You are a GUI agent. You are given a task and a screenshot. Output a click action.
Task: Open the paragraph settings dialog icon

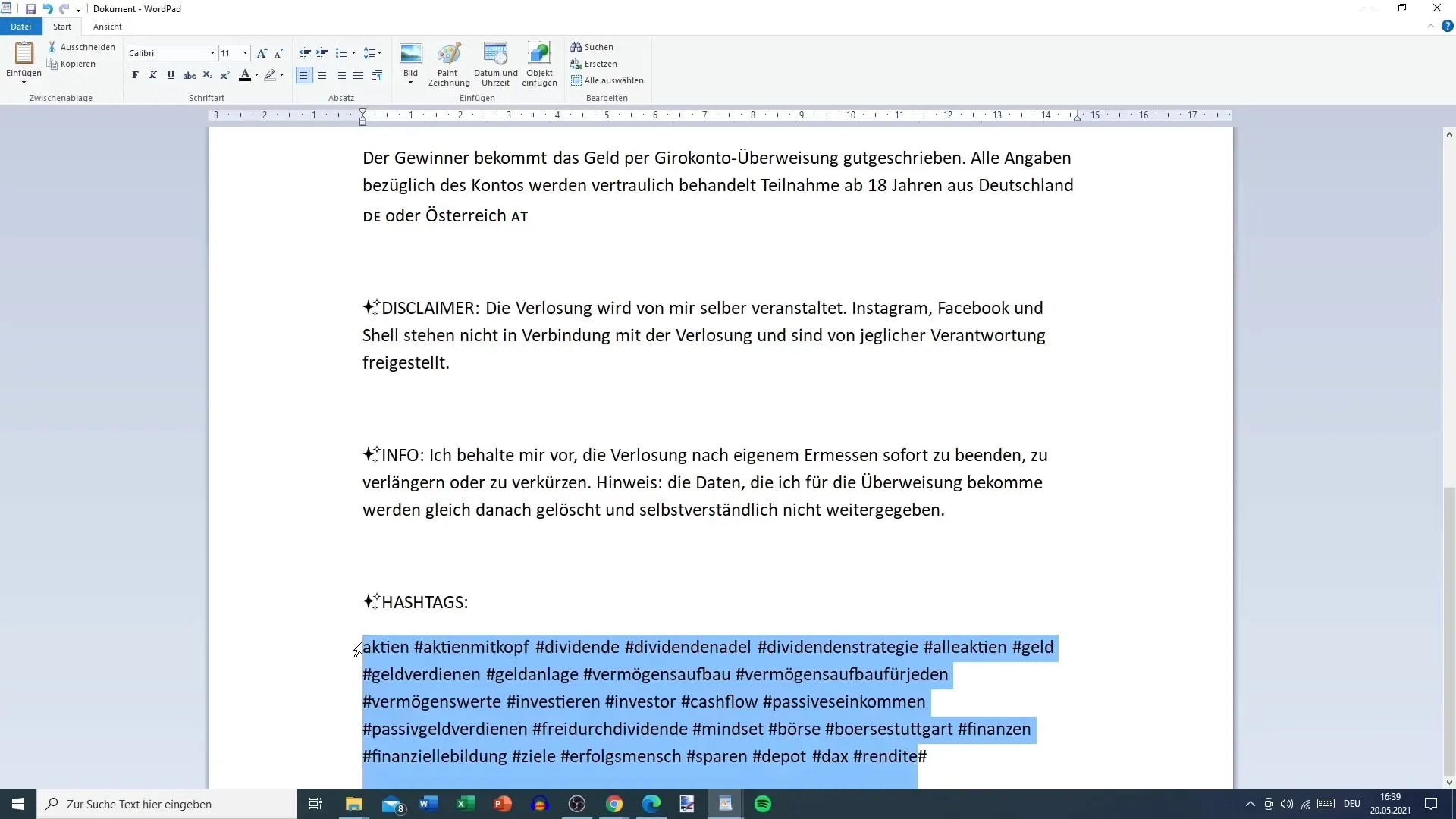tap(377, 75)
